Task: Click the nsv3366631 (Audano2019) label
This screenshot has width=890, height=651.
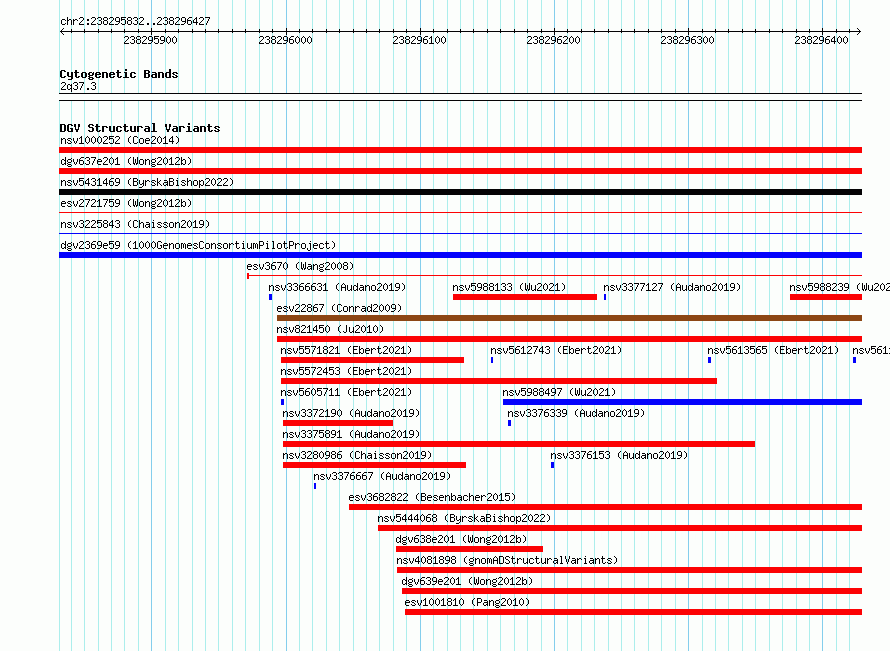Action: (337, 287)
